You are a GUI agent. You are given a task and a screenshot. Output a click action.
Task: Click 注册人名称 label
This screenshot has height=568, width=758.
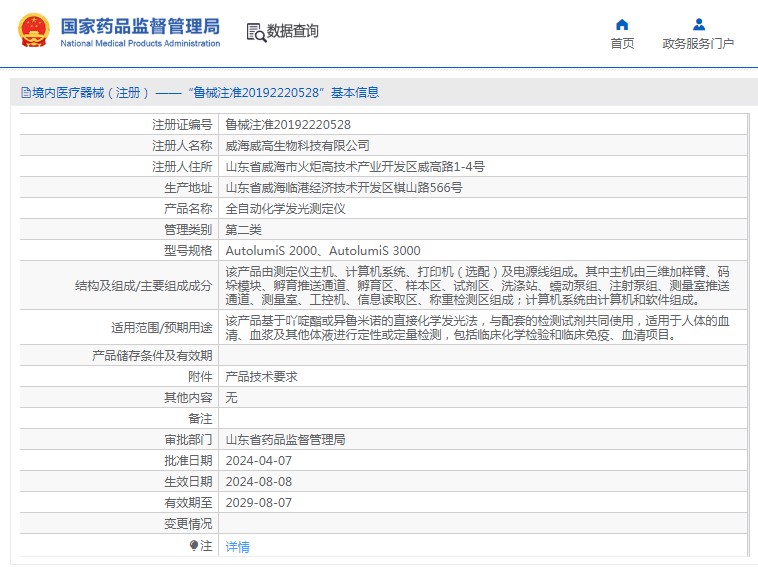[182, 146]
